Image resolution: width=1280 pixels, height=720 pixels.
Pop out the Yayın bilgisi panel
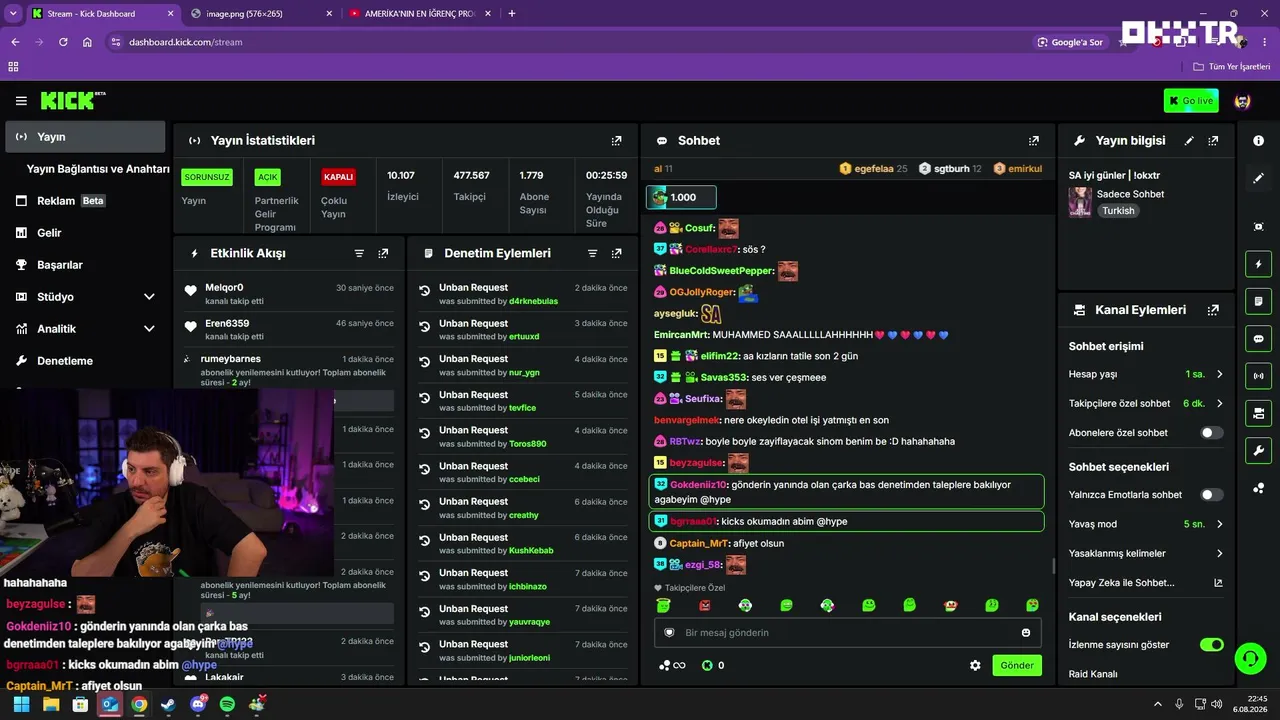point(1213,141)
